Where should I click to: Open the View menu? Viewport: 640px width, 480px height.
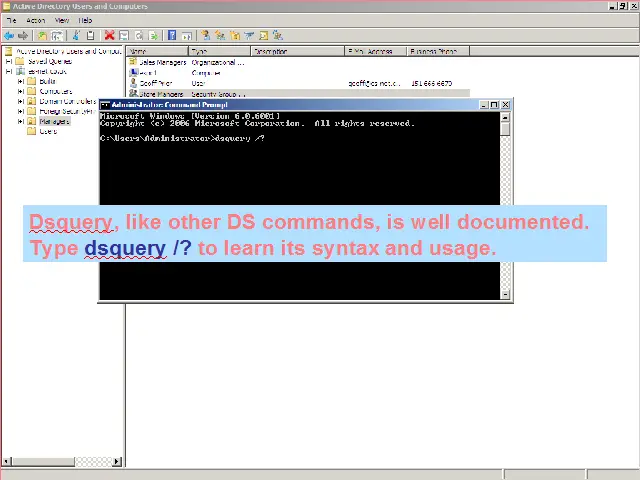62,20
